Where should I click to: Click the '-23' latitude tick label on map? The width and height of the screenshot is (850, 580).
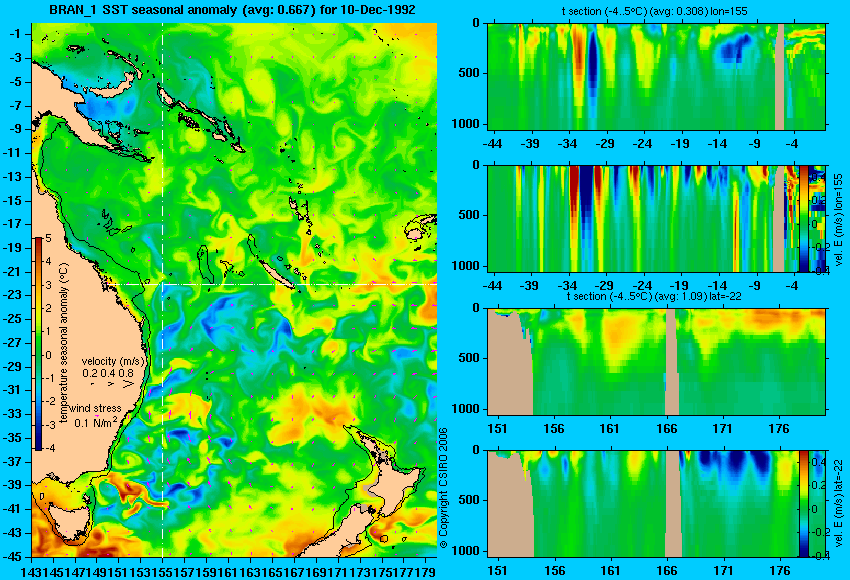pyautogui.click(x=14, y=295)
